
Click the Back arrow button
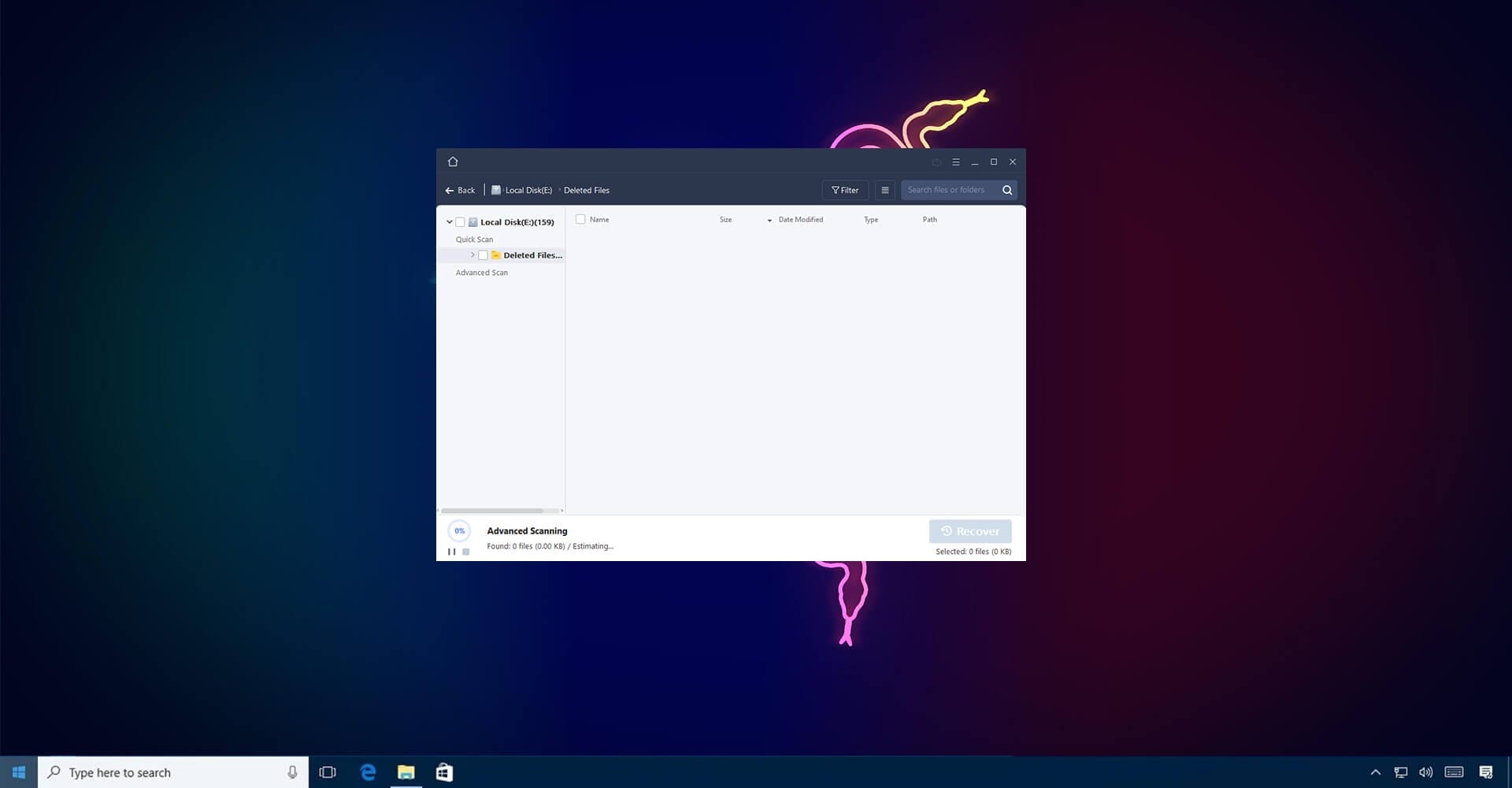pos(460,190)
